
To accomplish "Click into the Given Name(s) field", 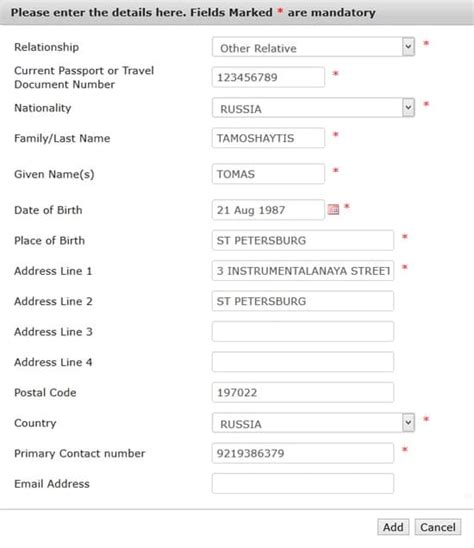I will click(x=268, y=174).
